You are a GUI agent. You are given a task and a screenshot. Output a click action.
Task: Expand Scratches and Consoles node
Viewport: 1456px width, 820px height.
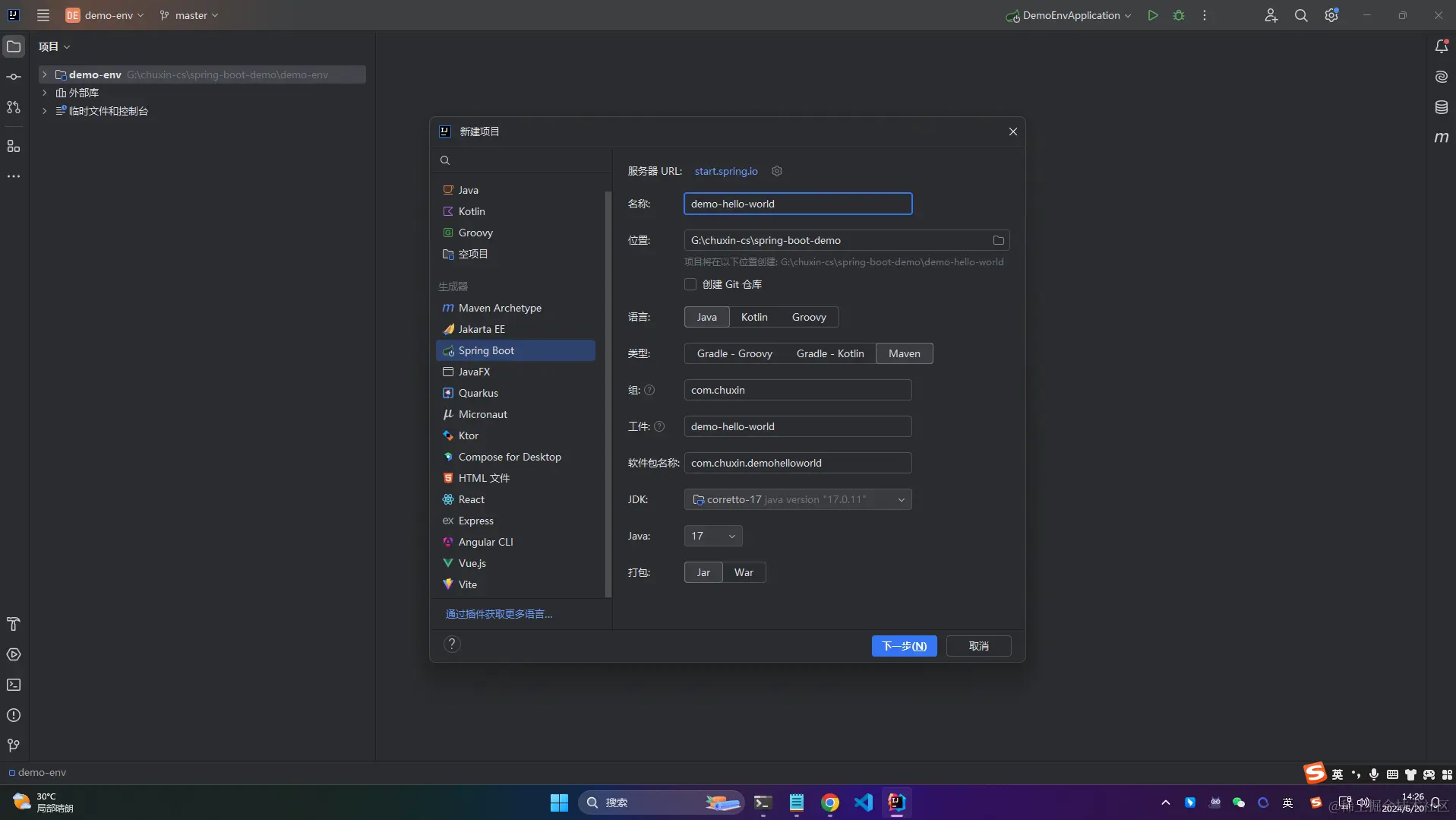click(45, 111)
